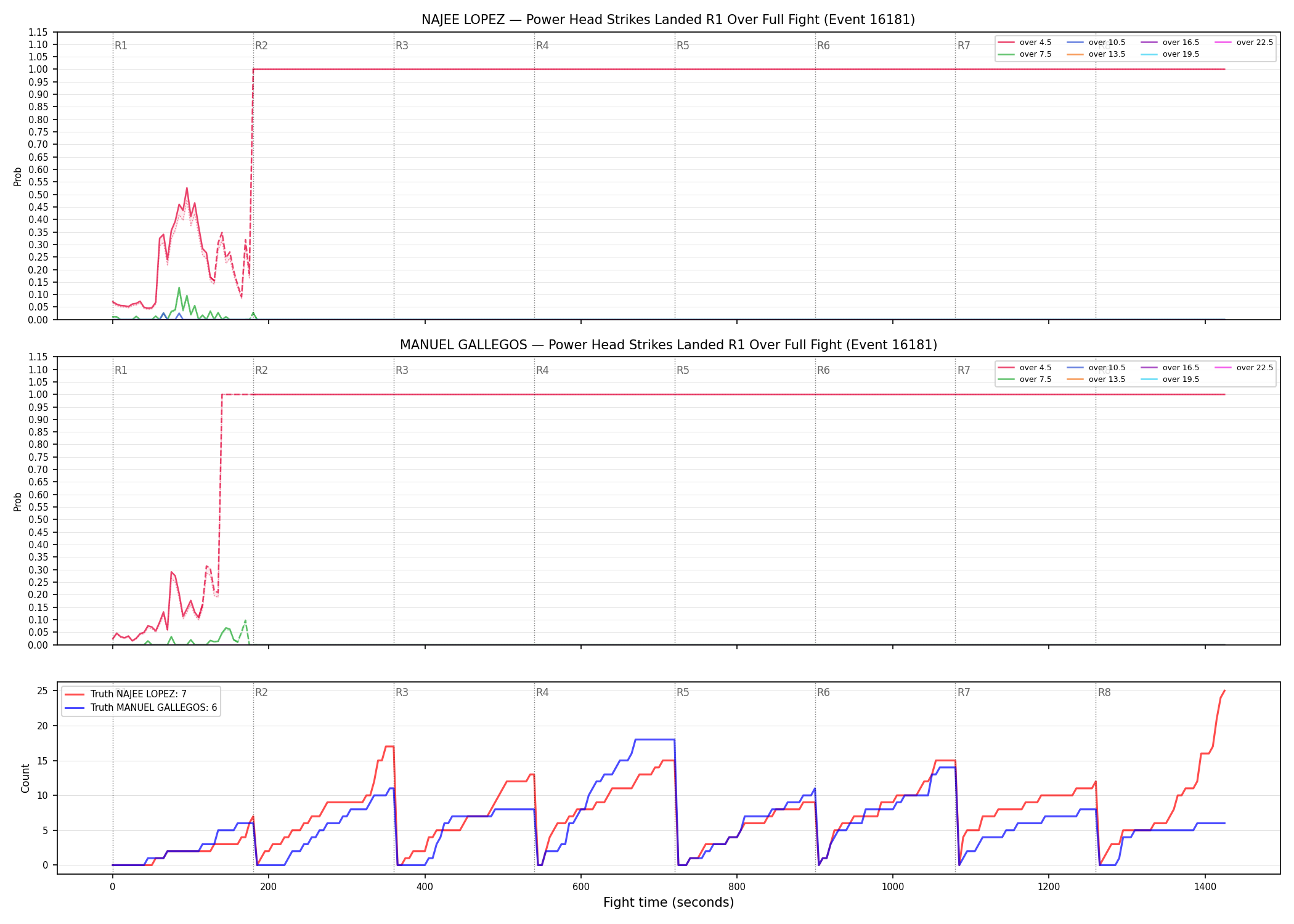Click x-axis tick label 800
The image size is (1294, 924).
pyautogui.click(x=736, y=887)
